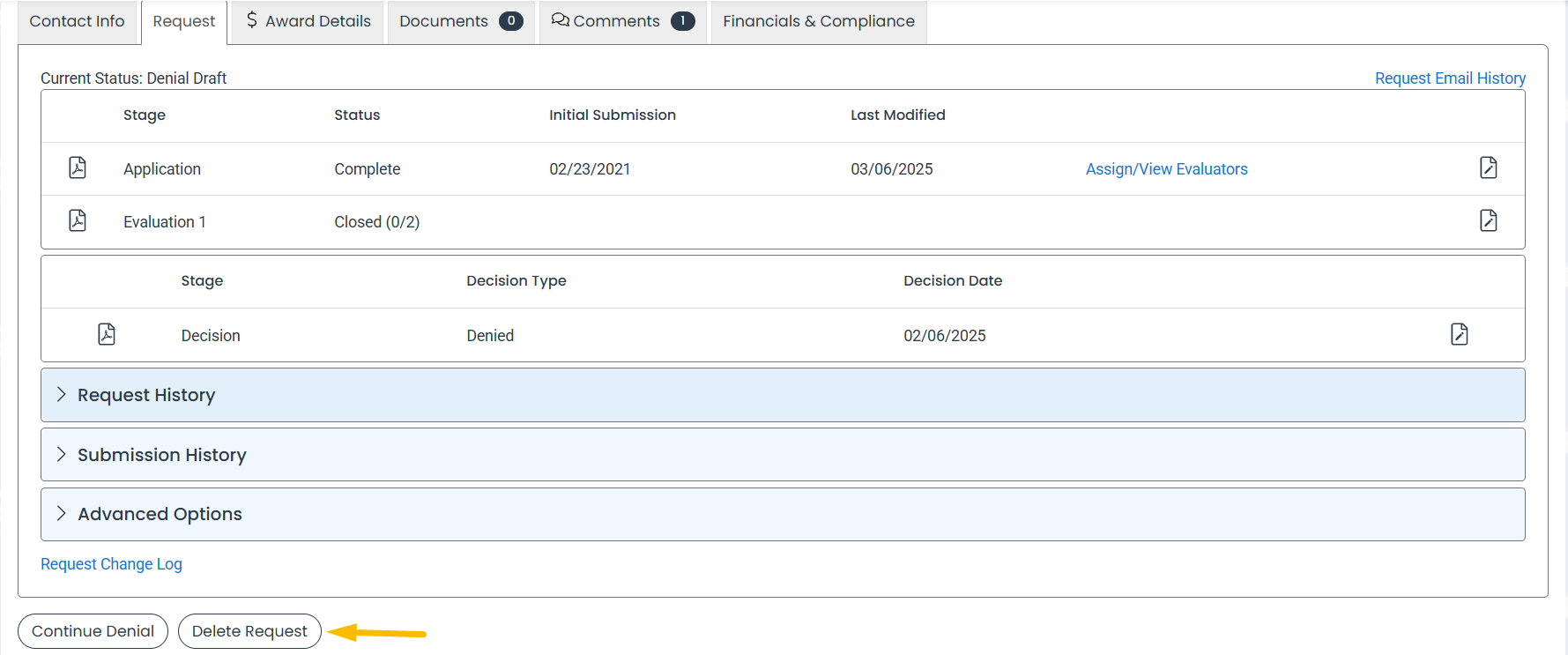
Task: Click the Last Modified column header
Action: [x=897, y=115]
